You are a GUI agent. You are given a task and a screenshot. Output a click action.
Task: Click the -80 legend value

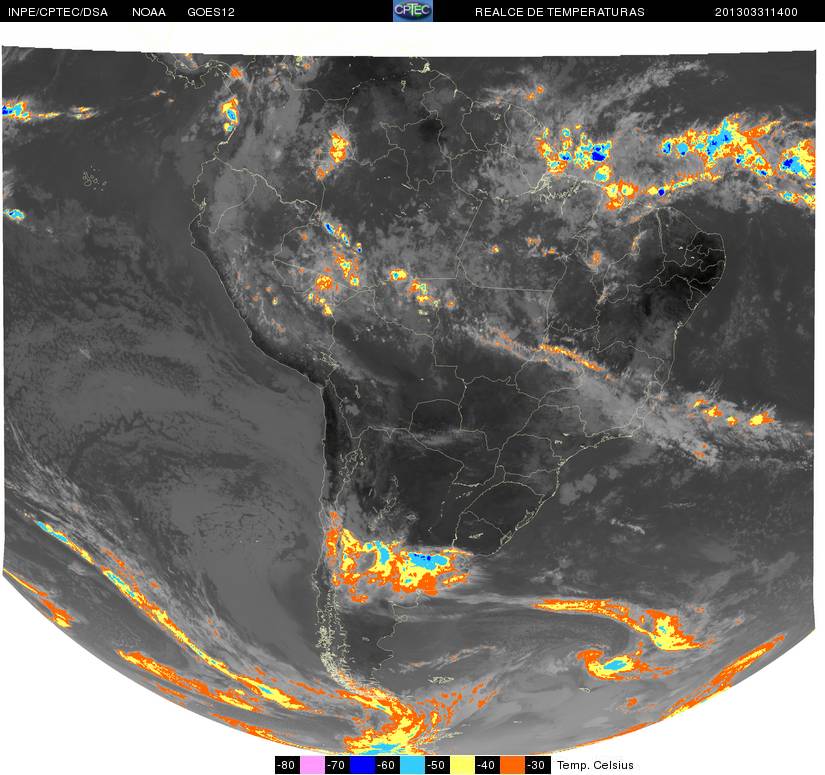[x=287, y=764]
